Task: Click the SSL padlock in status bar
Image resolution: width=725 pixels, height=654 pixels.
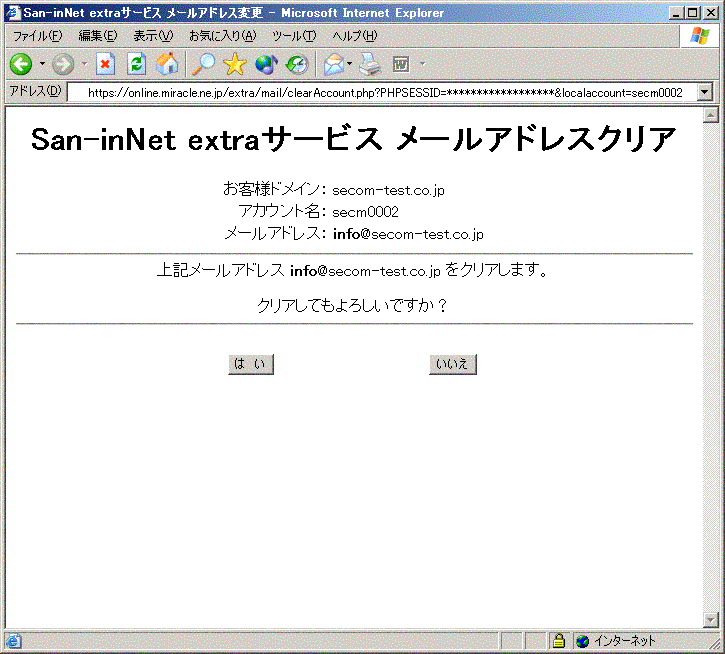Action: tap(559, 641)
